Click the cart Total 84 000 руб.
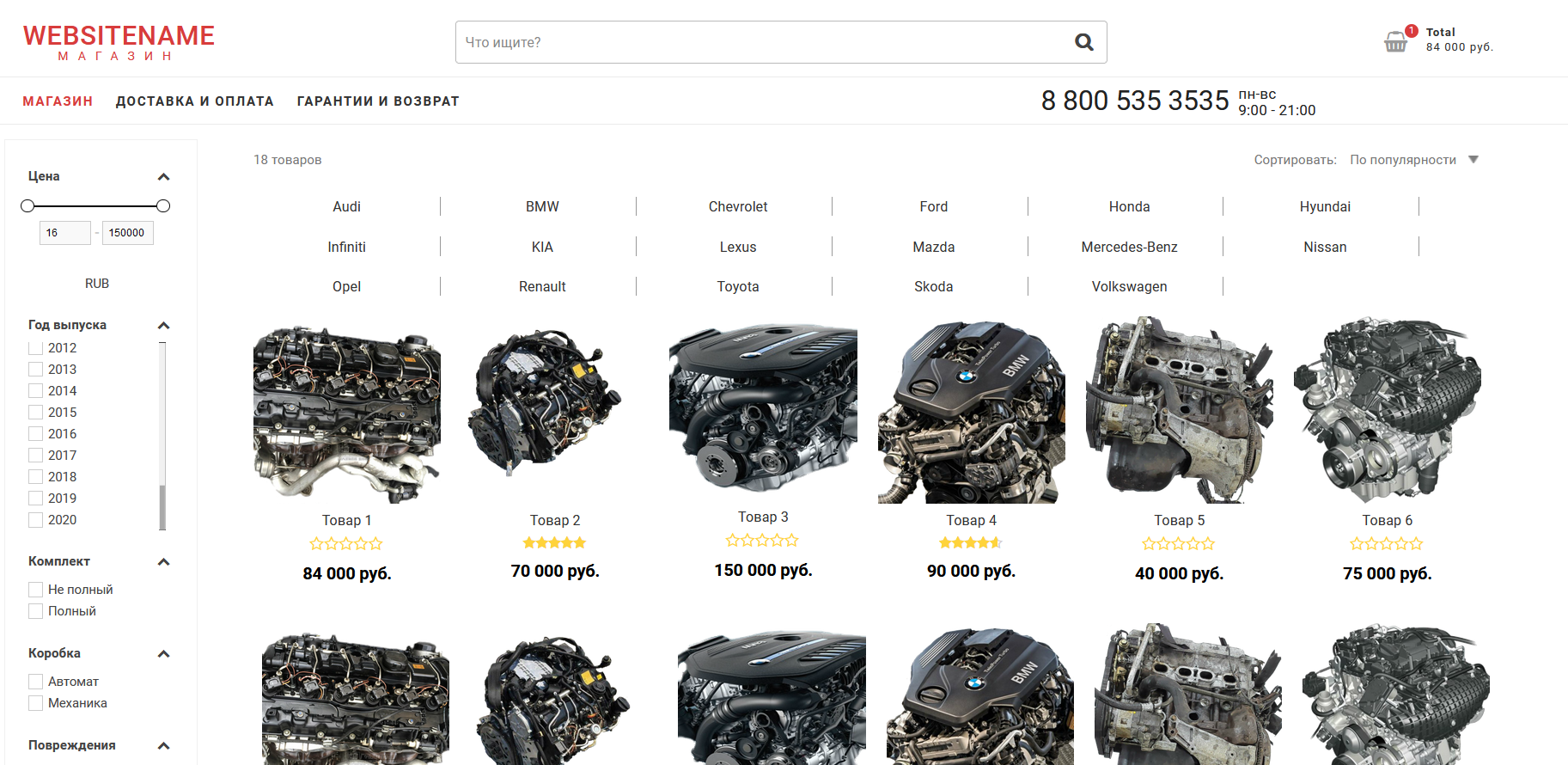Image resolution: width=1568 pixels, height=765 pixels. coord(1460,40)
